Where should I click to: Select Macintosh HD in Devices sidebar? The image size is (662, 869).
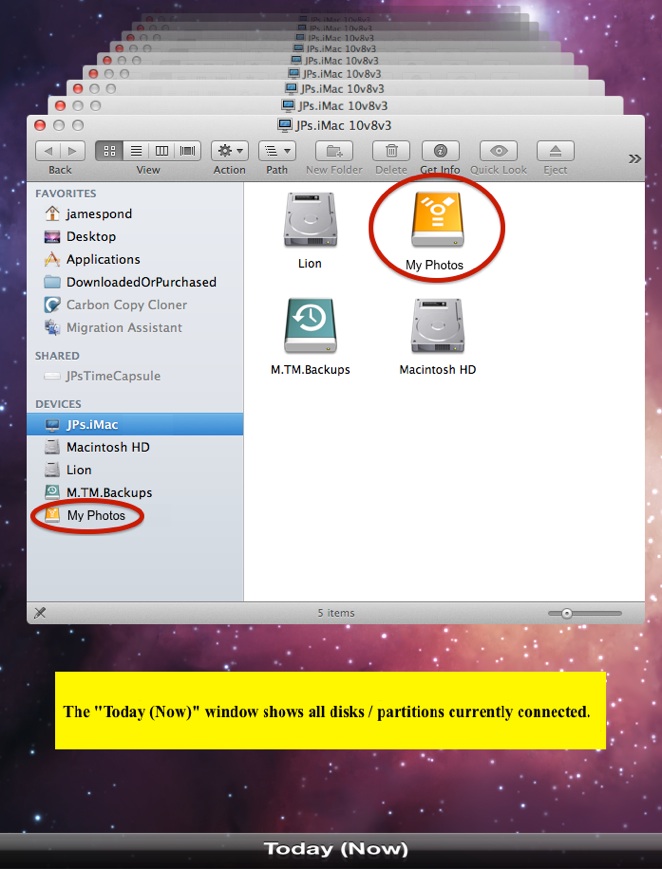click(135, 447)
